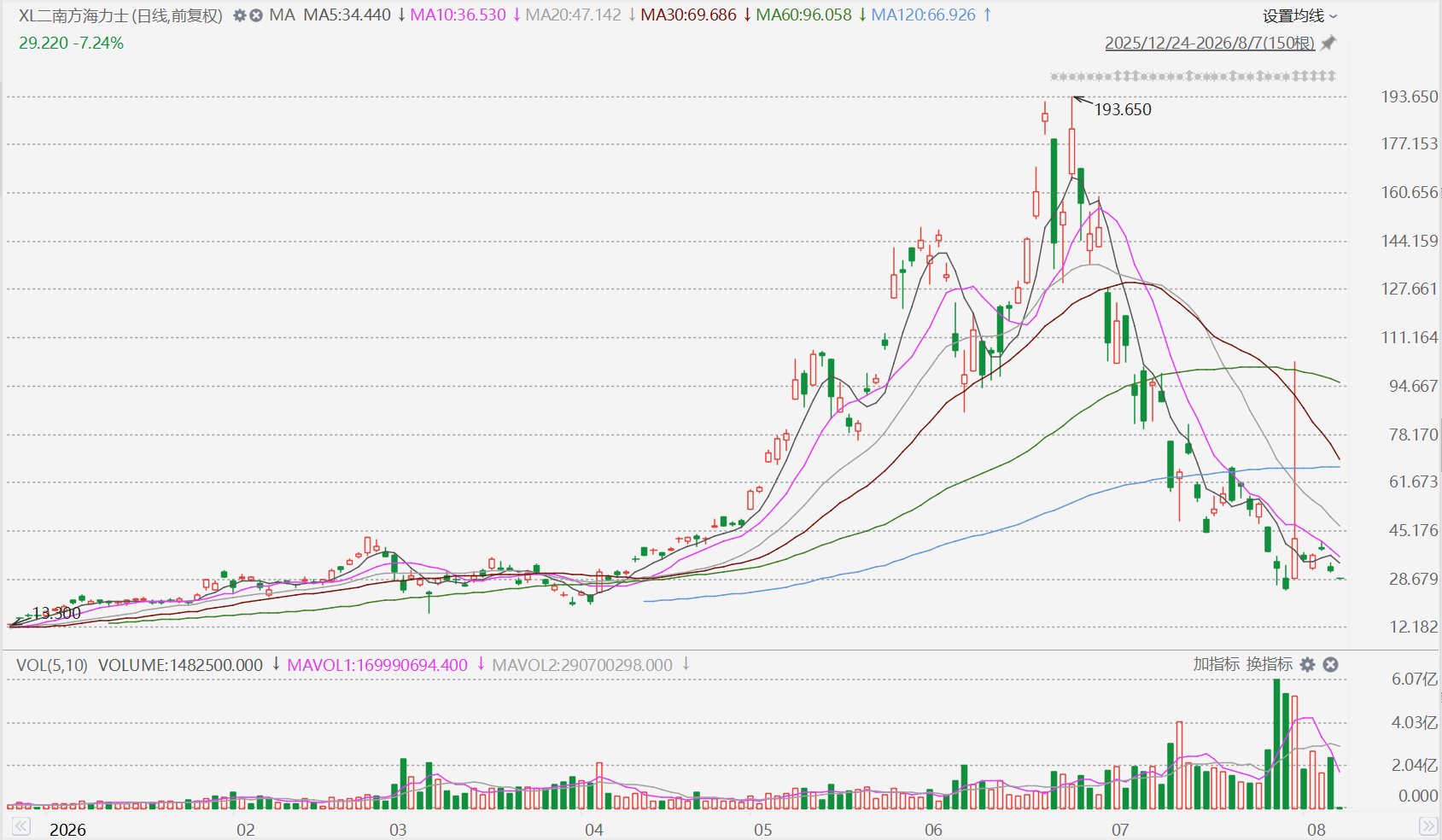The height and width of the screenshot is (840, 1442).
Task: Click the 127.661 price axis label
Action: [1410, 289]
